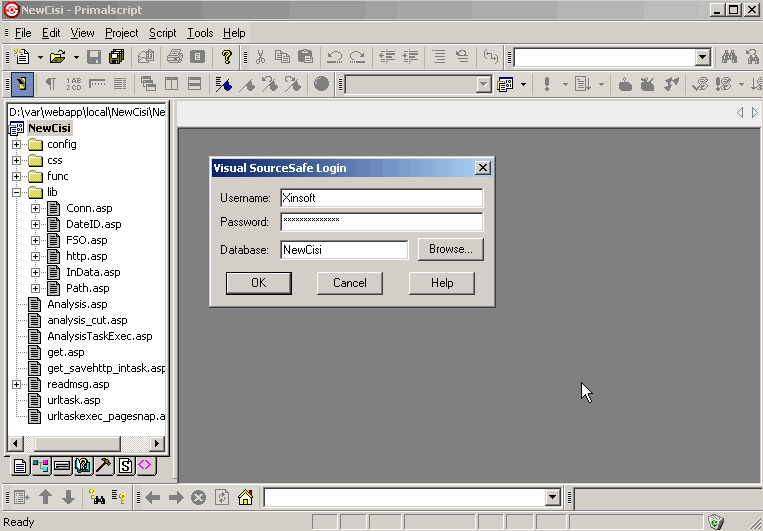This screenshot has height=531, width=763.
Task: Click the tree scrollbar right arrow
Action: point(156,443)
